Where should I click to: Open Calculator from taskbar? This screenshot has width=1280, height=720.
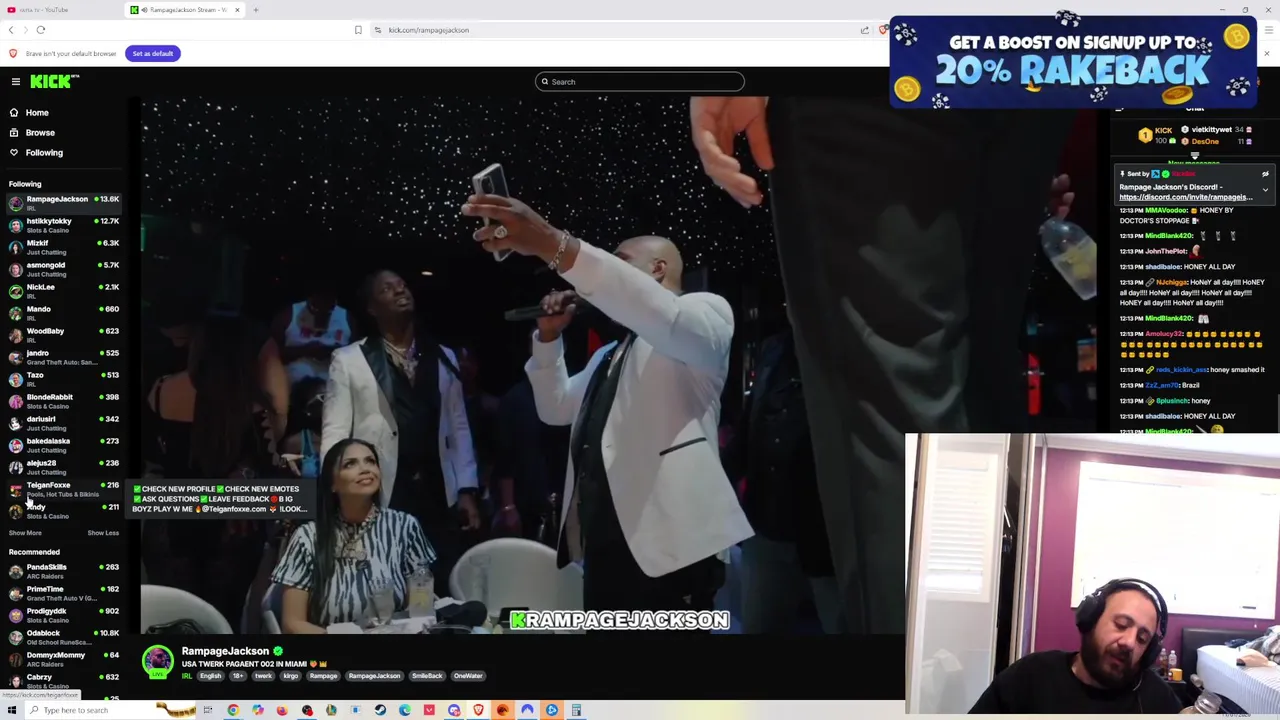point(576,710)
